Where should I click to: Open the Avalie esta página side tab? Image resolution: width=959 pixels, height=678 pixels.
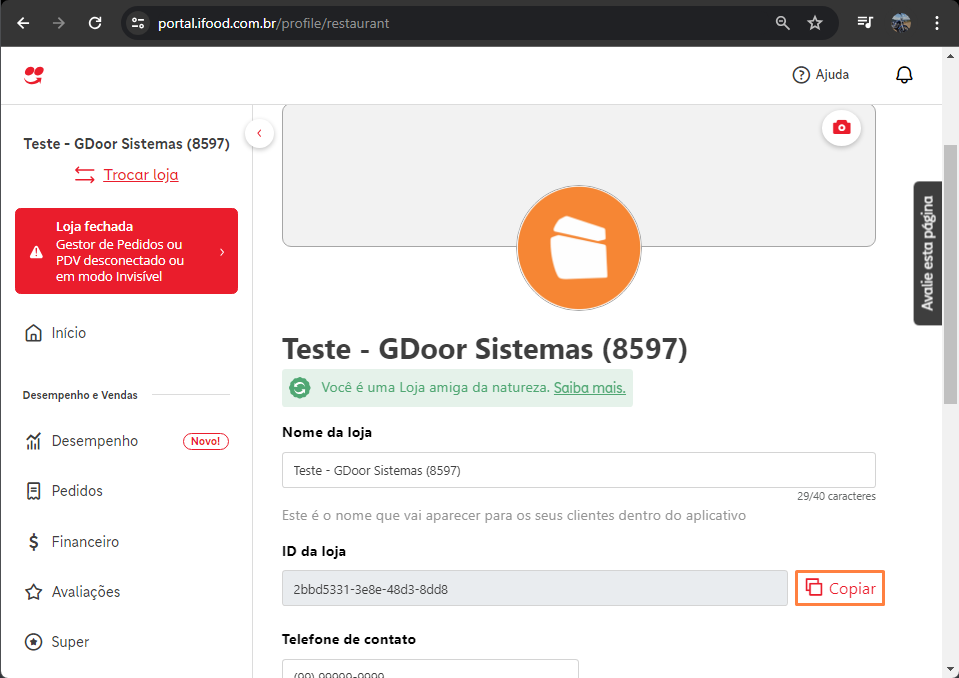tap(928, 253)
